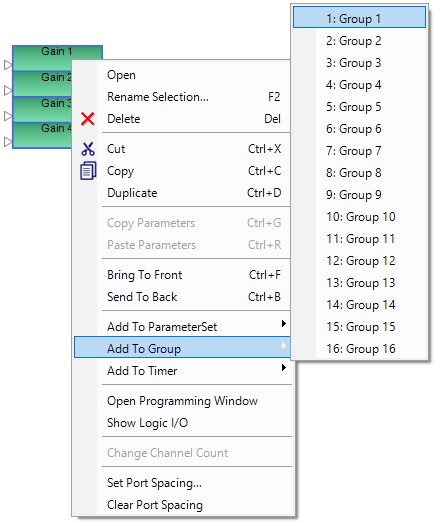This screenshot has height=523, width=435.
Task: Click the Gain 4 input port triangle
Action: coord(8,142)
